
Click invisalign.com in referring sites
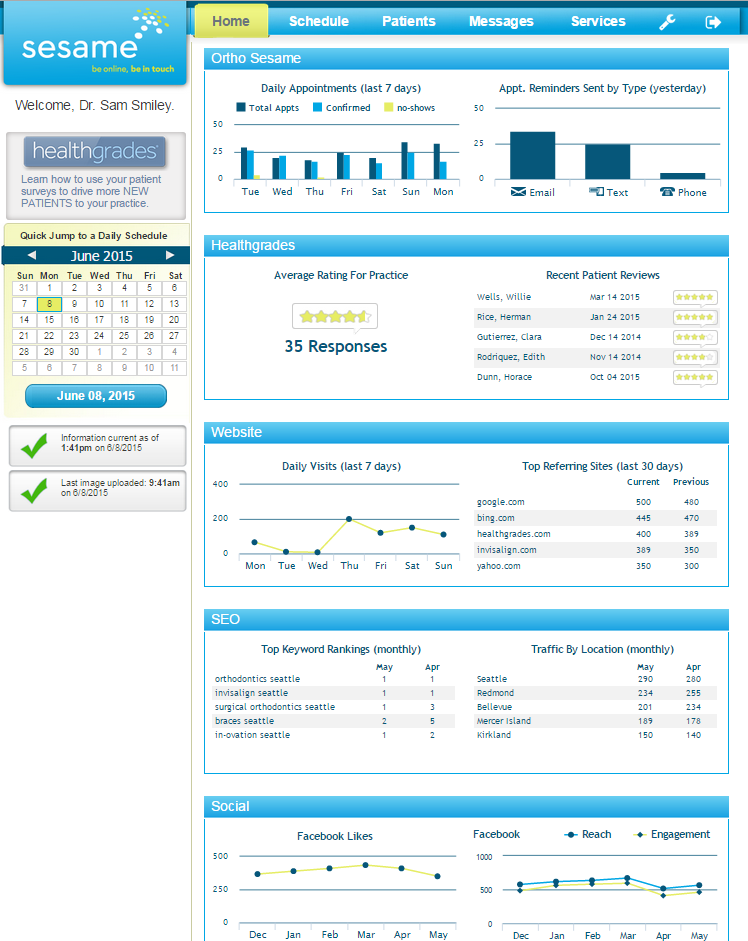507,550
